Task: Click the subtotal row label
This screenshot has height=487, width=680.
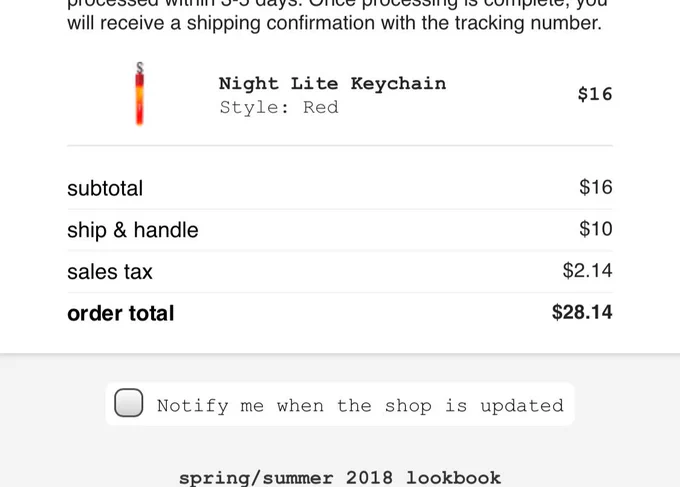Action: point(105,188)
